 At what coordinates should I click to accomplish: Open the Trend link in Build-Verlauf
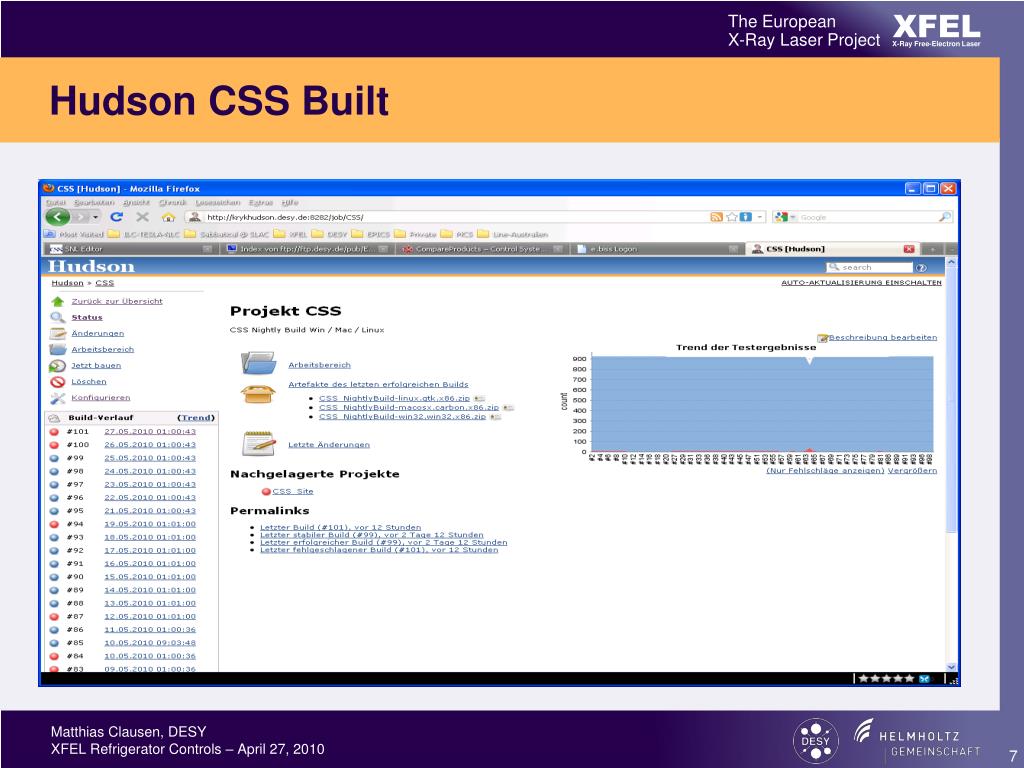(x=196, y=418)
